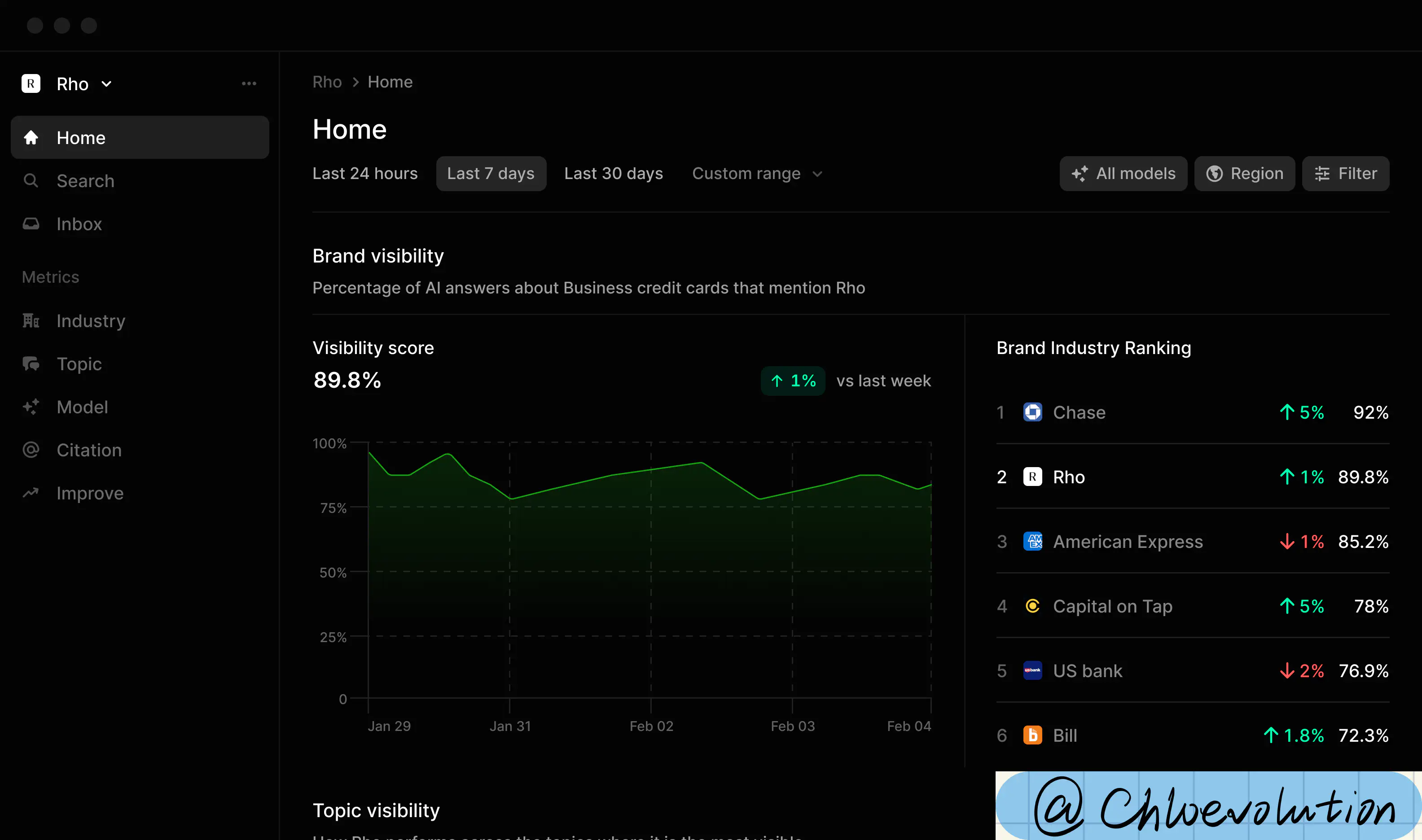Click the 'vs last week' label
This screenshot has height=840, width=1422.
coord(884,381)
